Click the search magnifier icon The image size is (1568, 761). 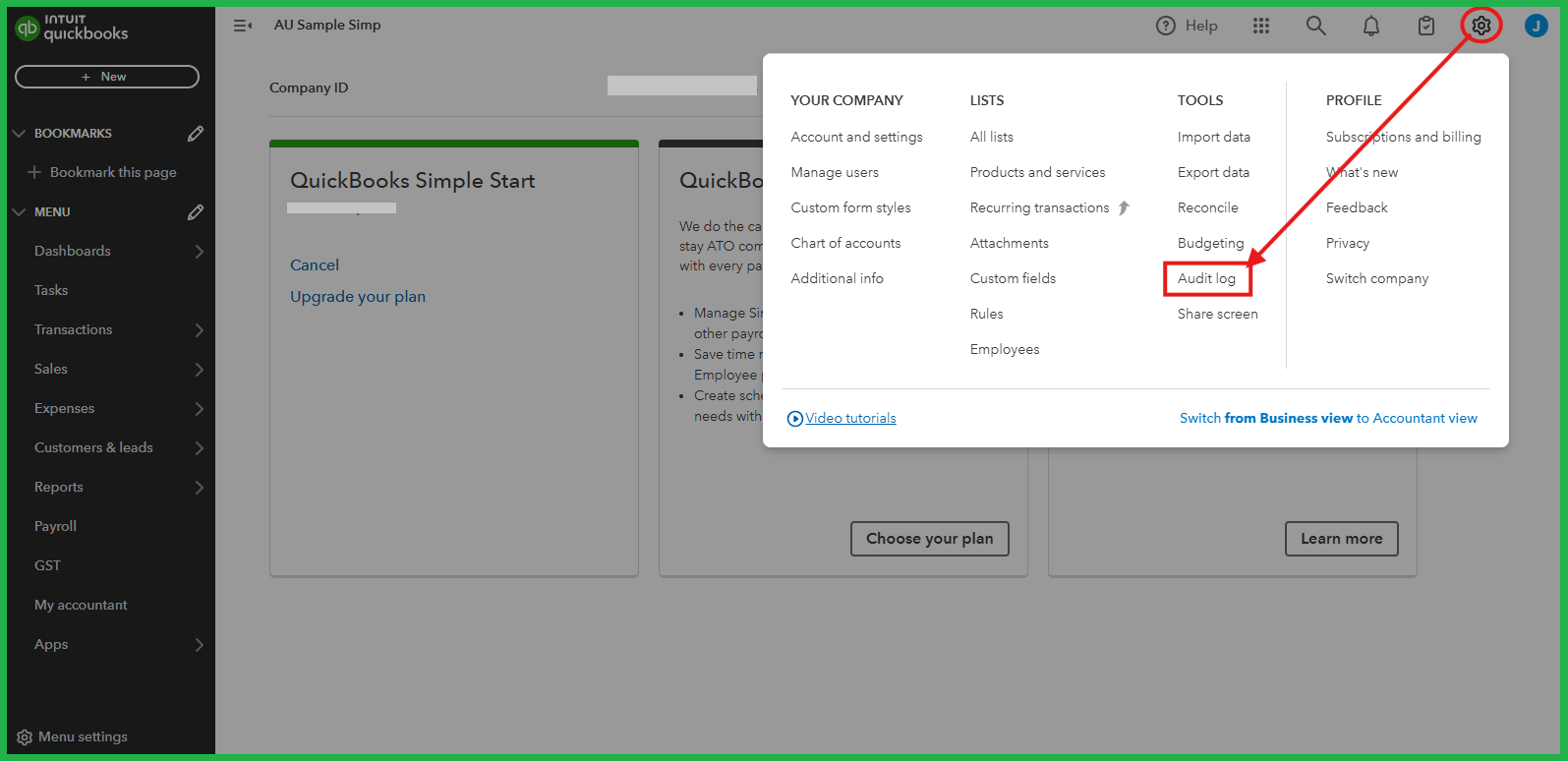[x=1315, y=26]
